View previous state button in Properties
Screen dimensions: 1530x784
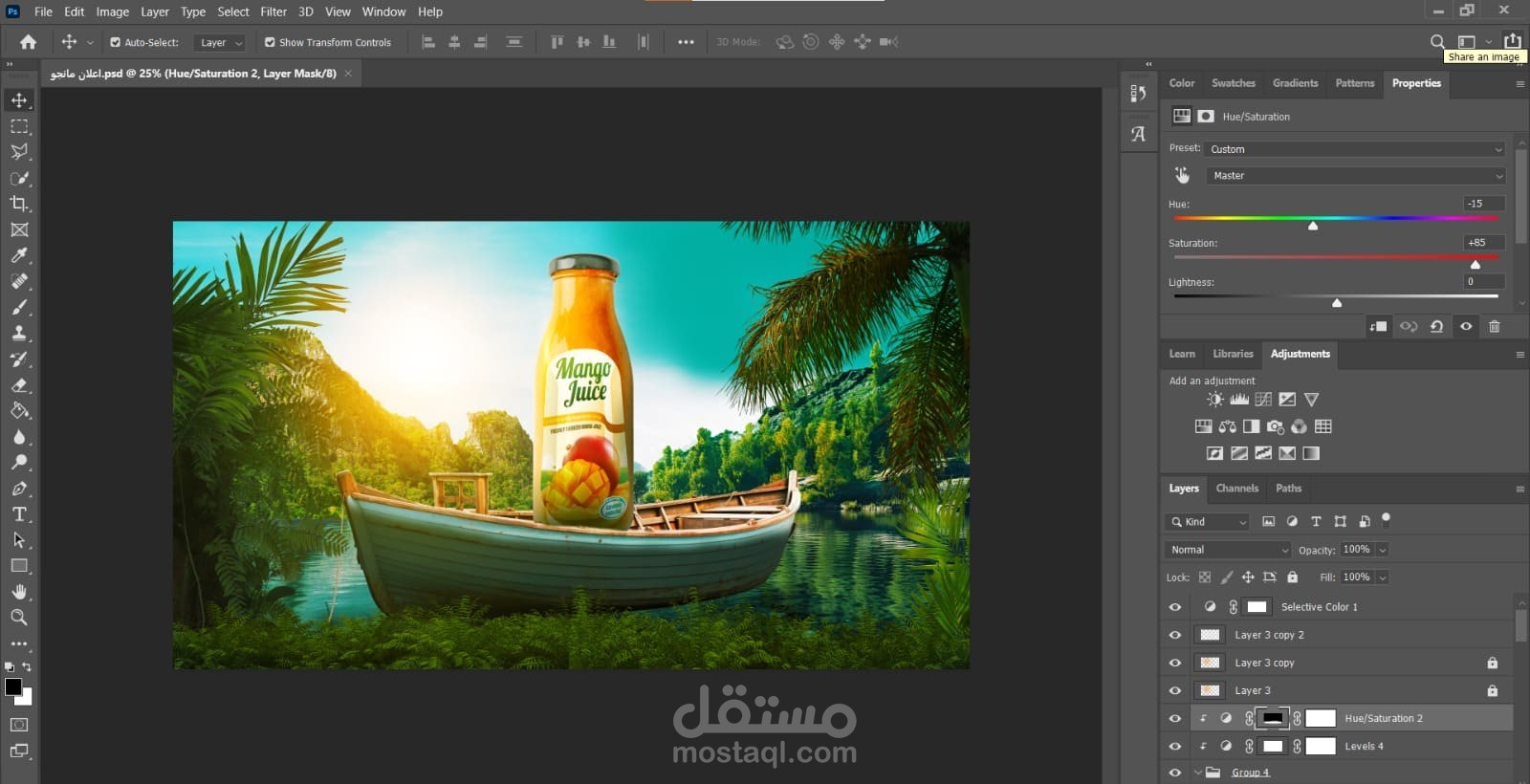(x=1409, y=326)
